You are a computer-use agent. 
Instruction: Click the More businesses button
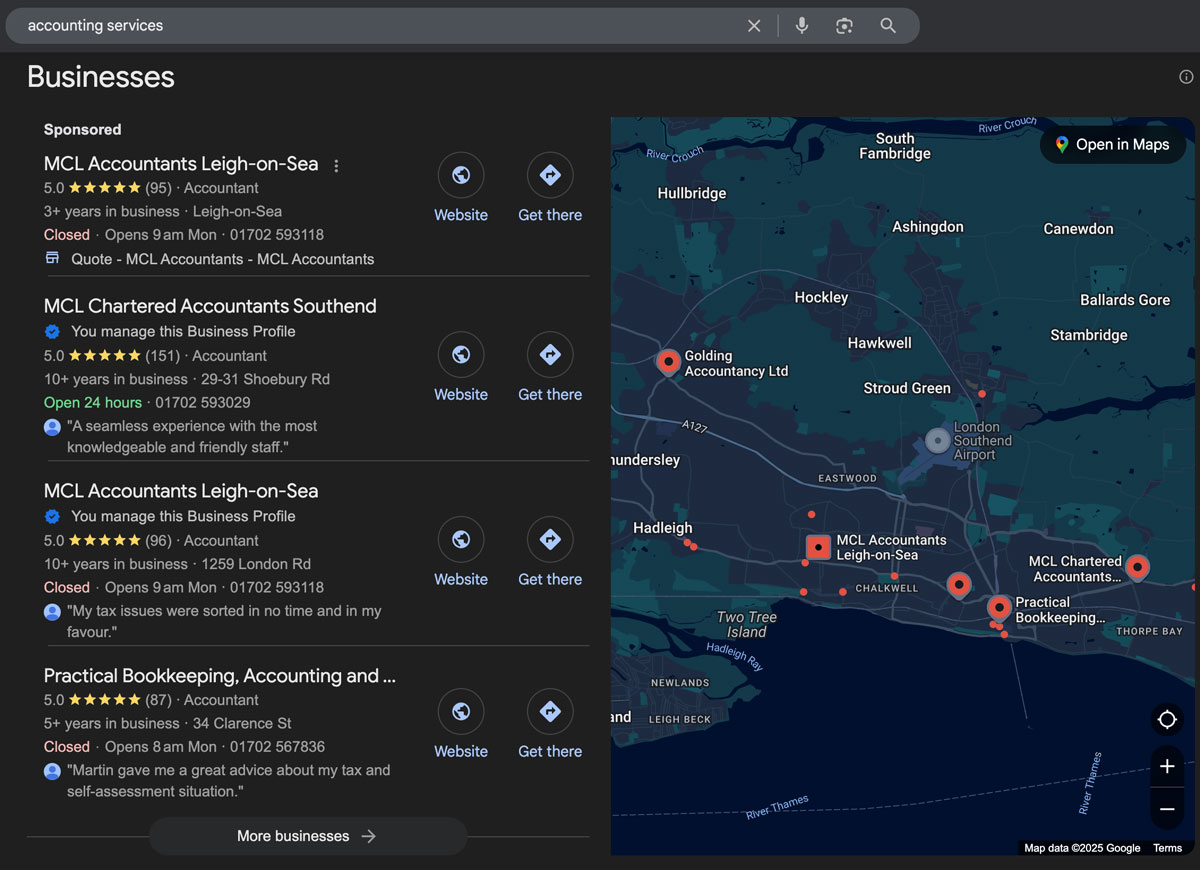[308, 836]
